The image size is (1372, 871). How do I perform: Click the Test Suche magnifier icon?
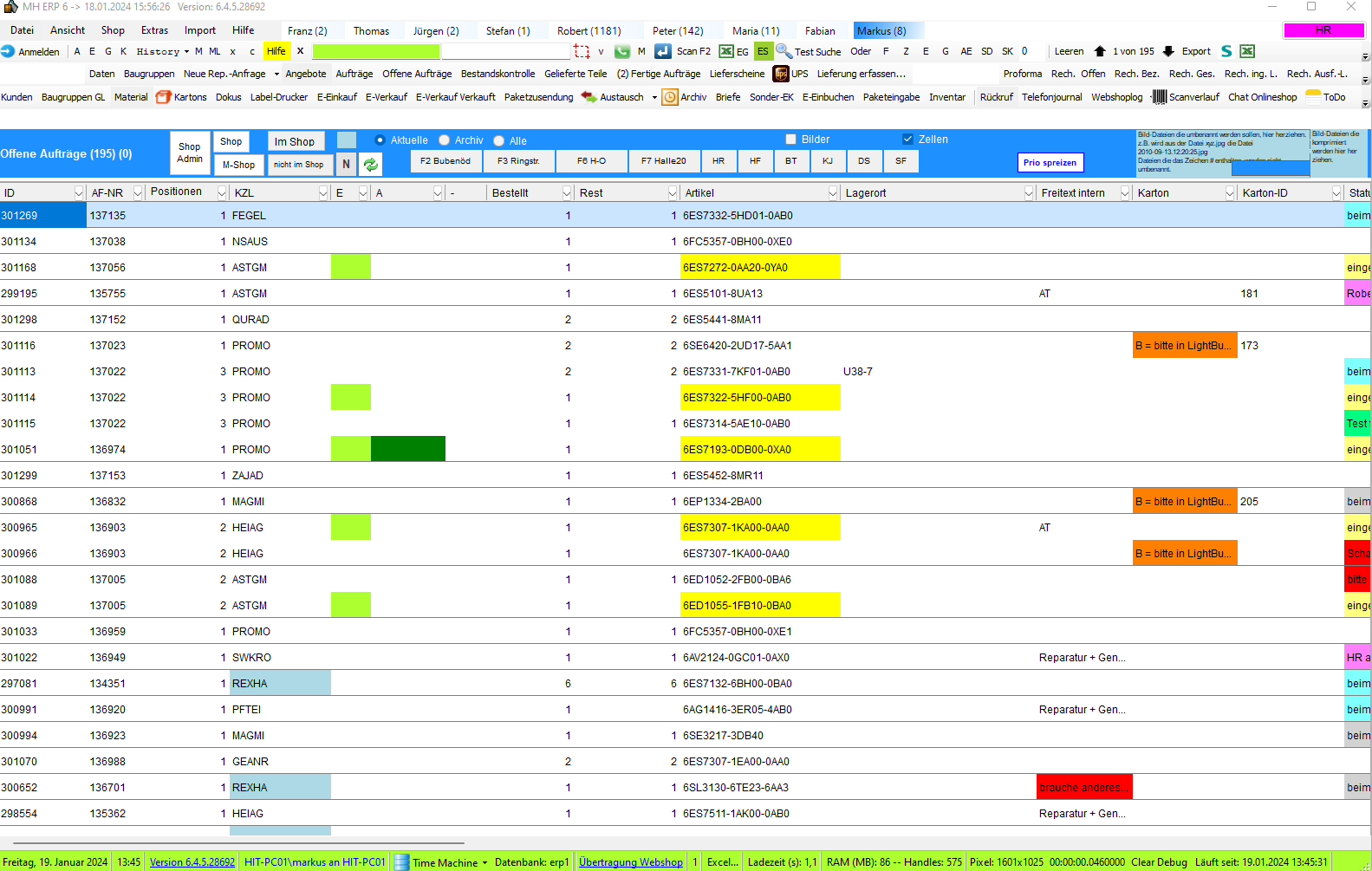tap(784, 51)
